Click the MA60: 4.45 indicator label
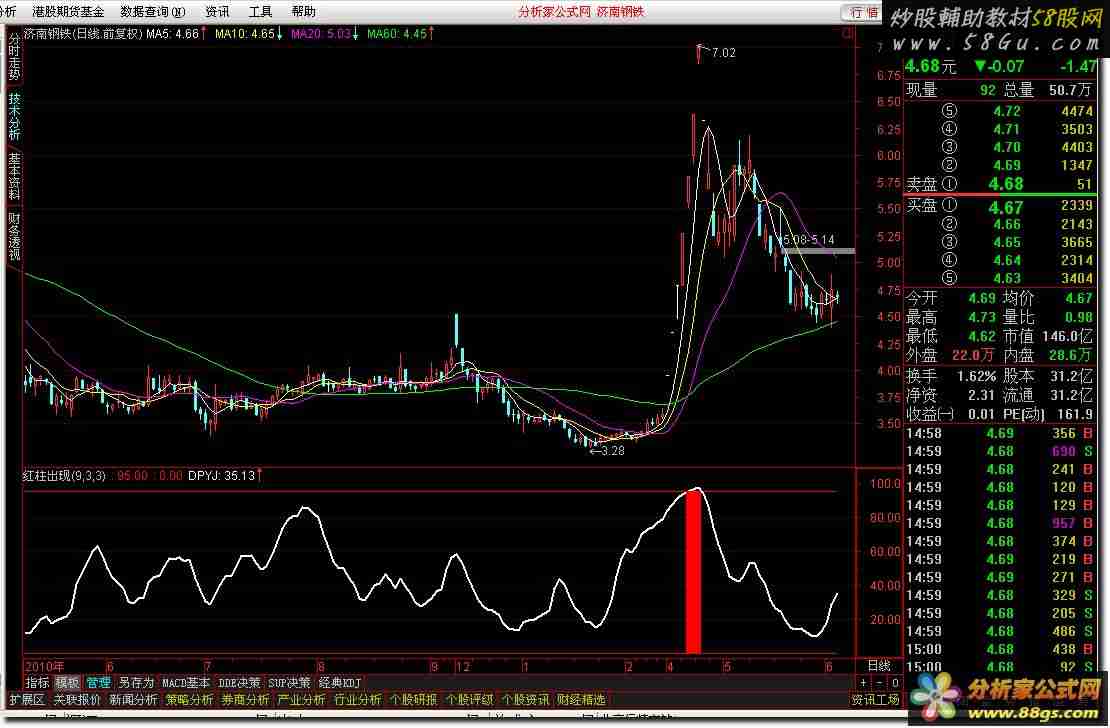The height and width of the screenshot is (728, 1110). [401, 33]
